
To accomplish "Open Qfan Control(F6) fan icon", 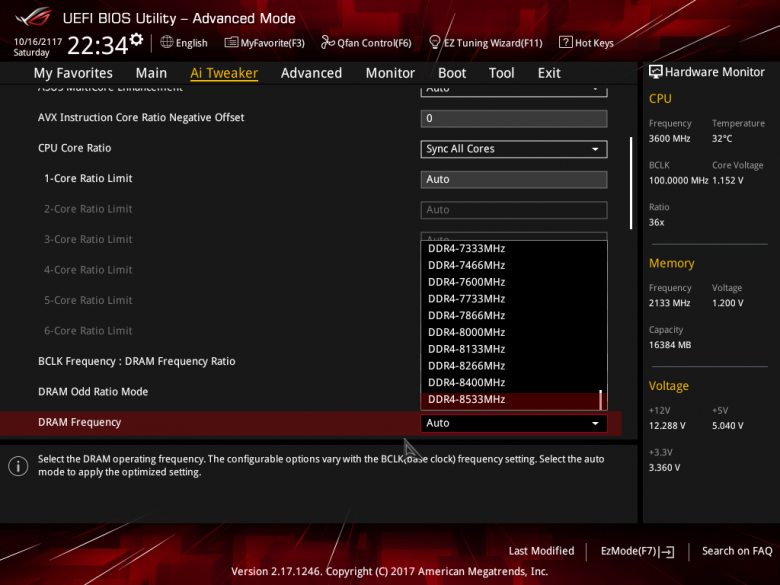I will click(x=327, y=42).
